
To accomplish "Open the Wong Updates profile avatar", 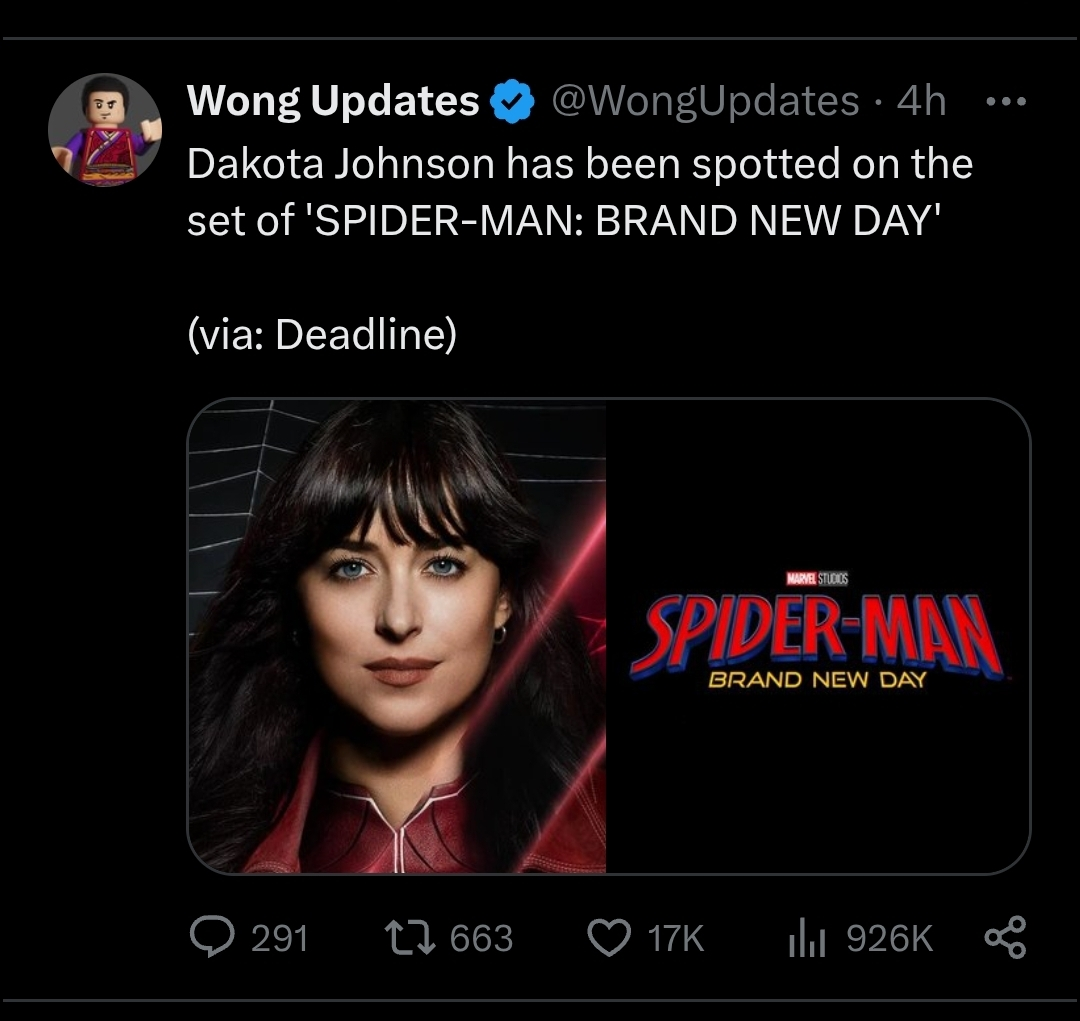I will (x=105, y=130).
